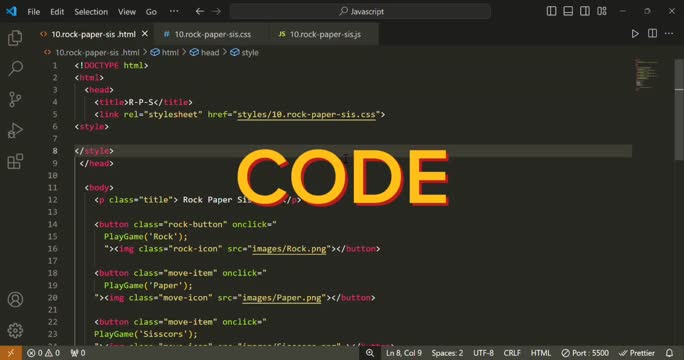
Task: Click the <!DOCTYPE html> line
Action: pyautogui.click(x=111, y=65)
